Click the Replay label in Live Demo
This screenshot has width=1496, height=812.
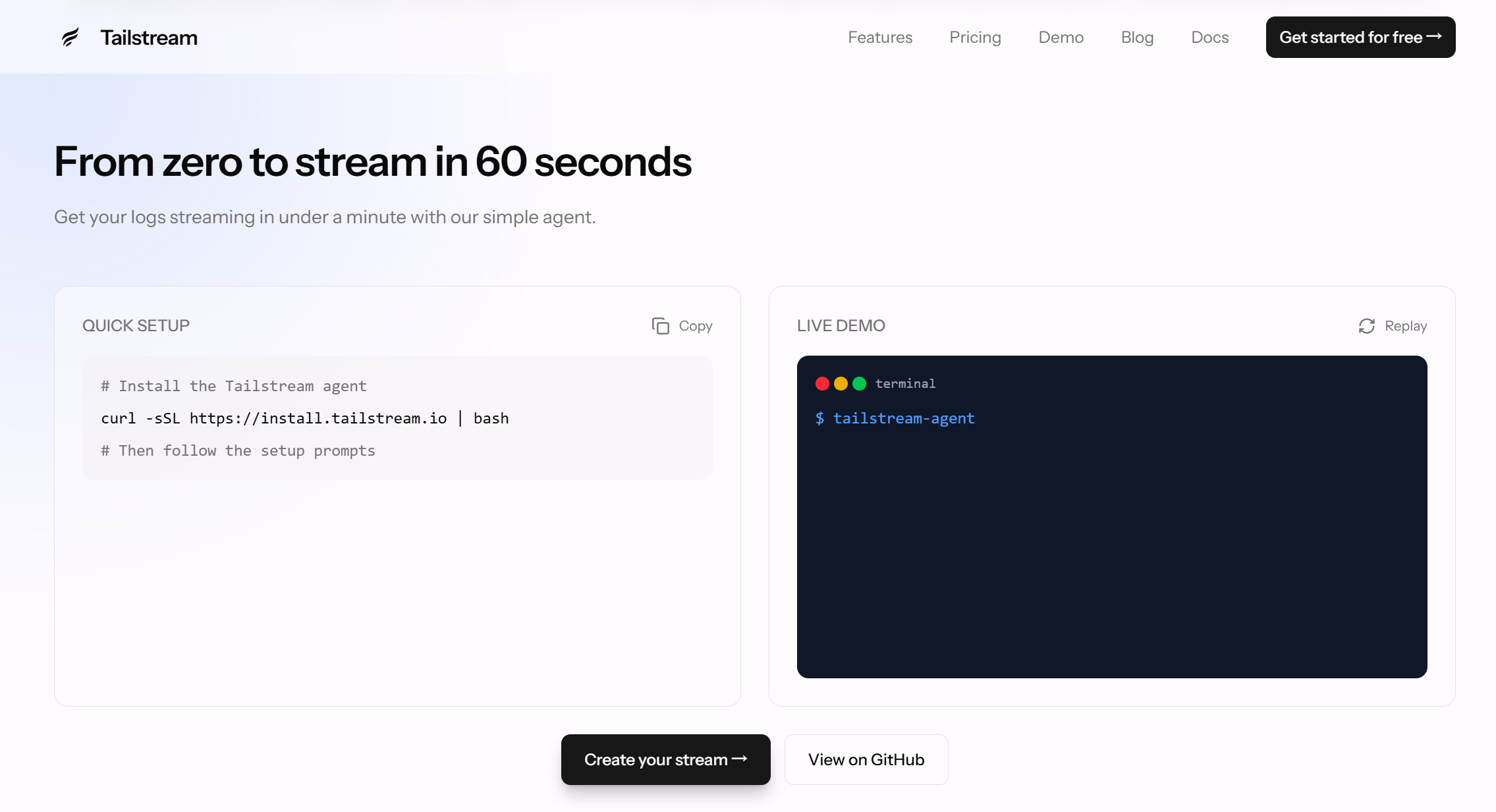pyautogui.click(x=1406, y=326)
